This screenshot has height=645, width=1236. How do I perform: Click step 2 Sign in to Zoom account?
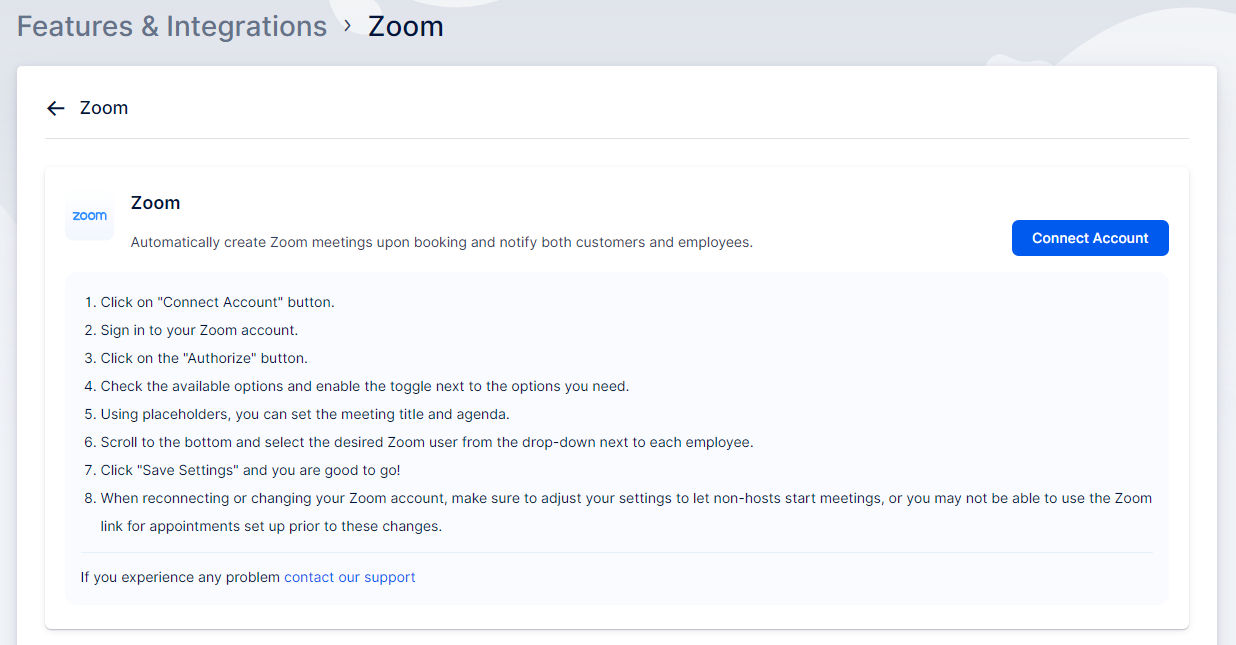(x=199, y=330)
